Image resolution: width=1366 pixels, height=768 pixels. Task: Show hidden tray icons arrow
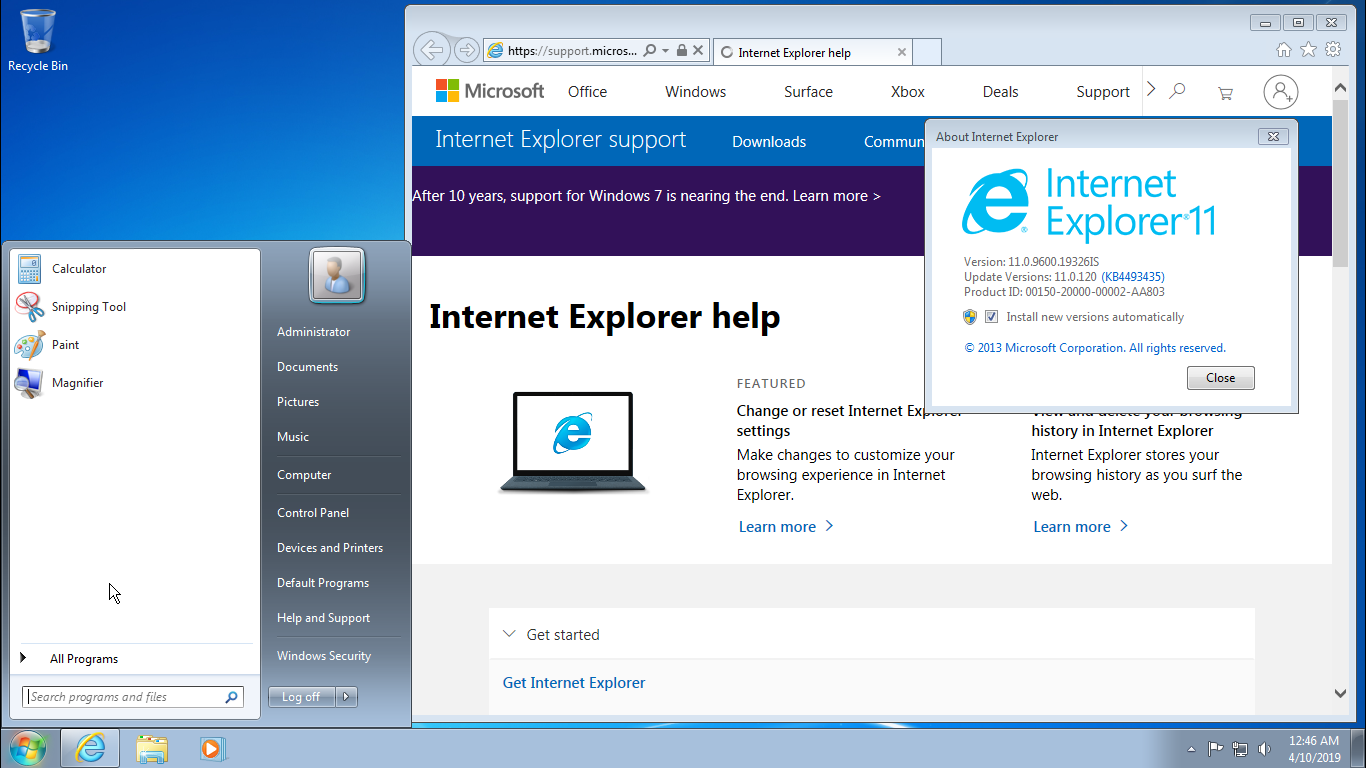(1190, 749)
